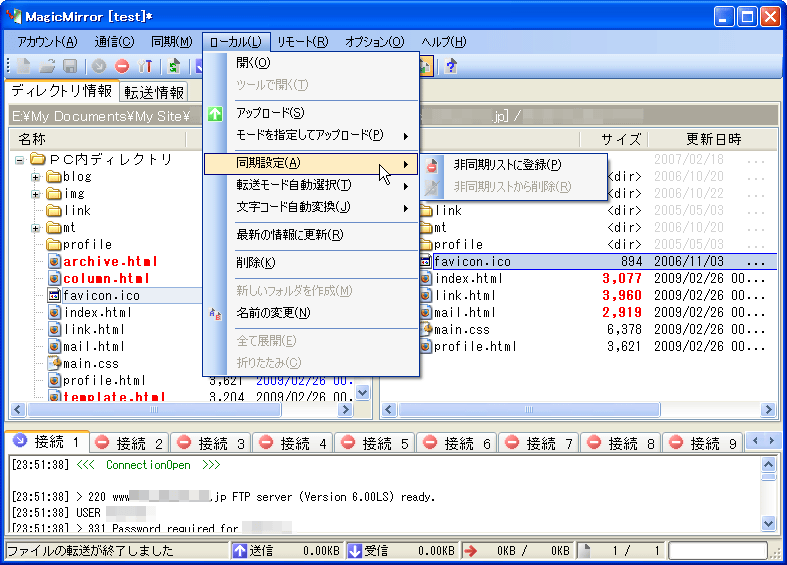Click the main.css file icon in local tree
The width and height of the screenshot is (787, 565).
tap(54, 363)
